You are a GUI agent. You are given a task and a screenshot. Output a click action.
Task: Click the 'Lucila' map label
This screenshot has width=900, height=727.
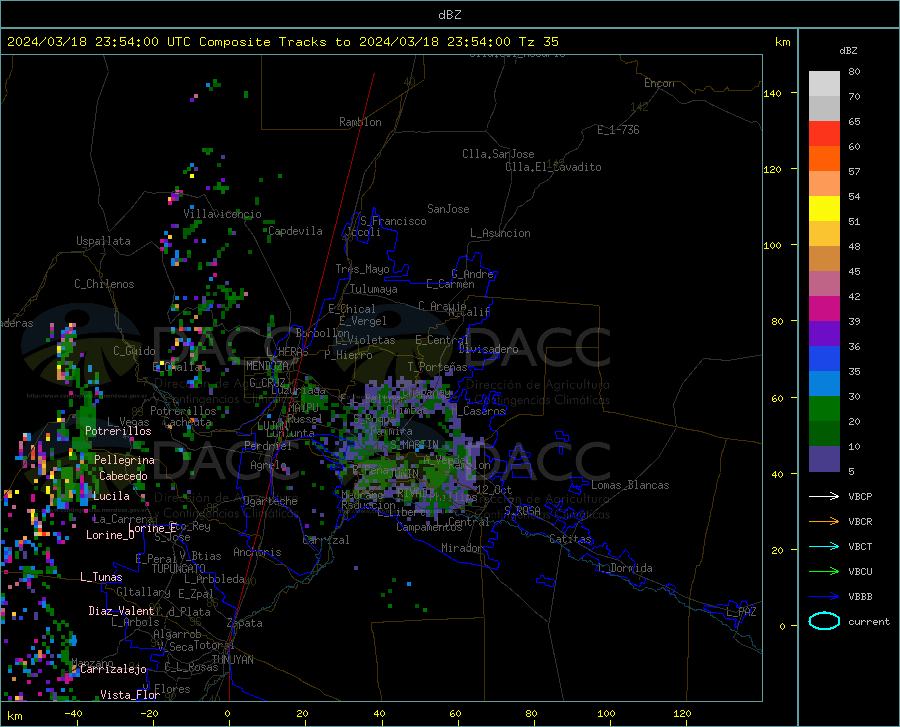pyautogui.click(x=111, y=496)
